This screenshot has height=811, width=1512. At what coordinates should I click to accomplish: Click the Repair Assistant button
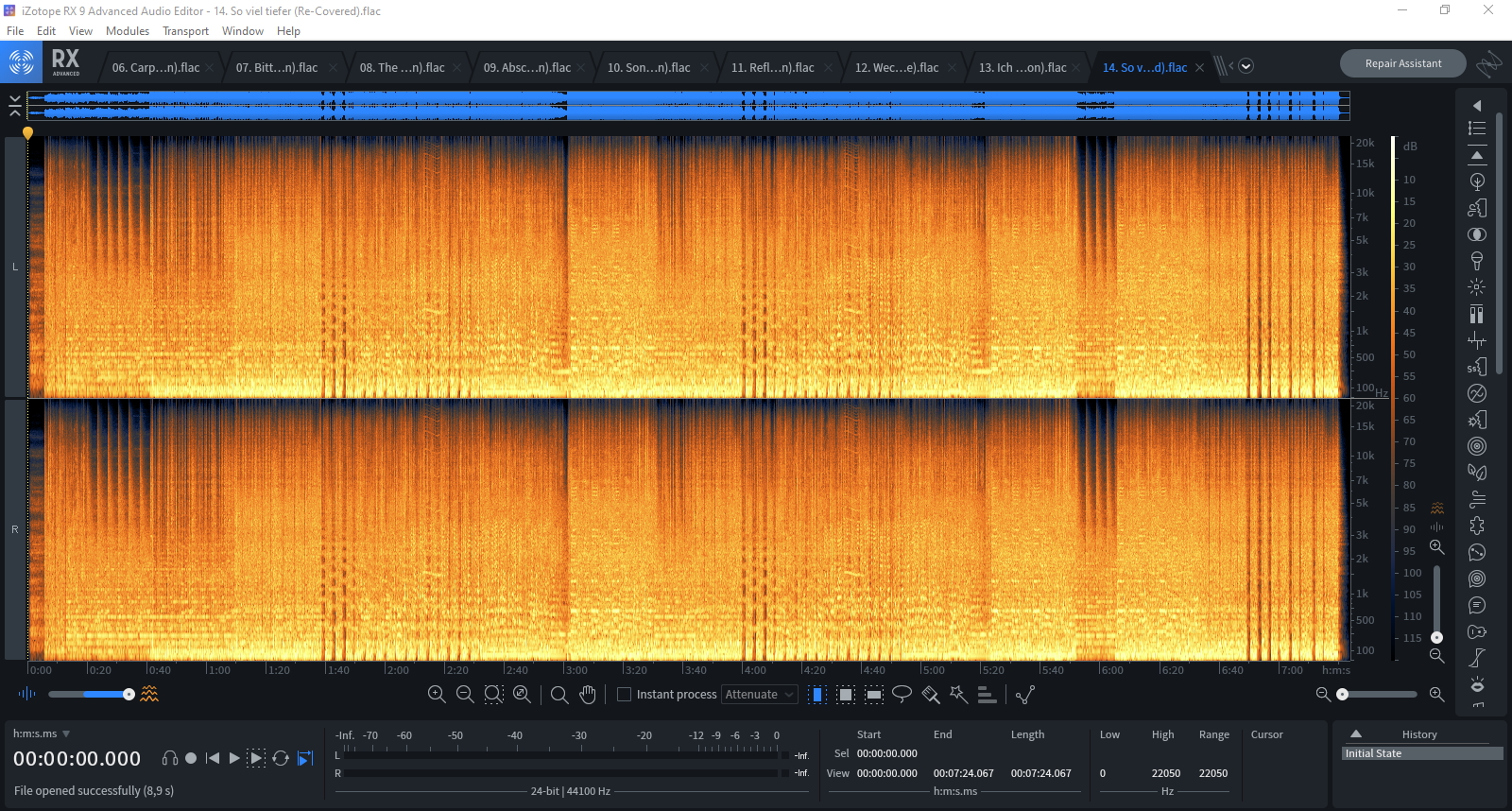pos(1402,63)
